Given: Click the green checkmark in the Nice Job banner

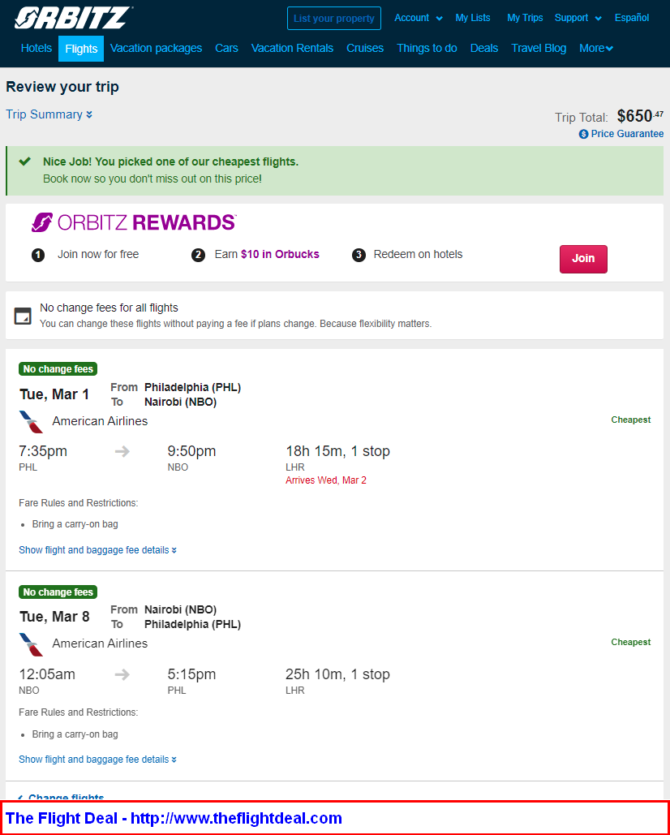Looking at the screenshot, I should [24, 161].
